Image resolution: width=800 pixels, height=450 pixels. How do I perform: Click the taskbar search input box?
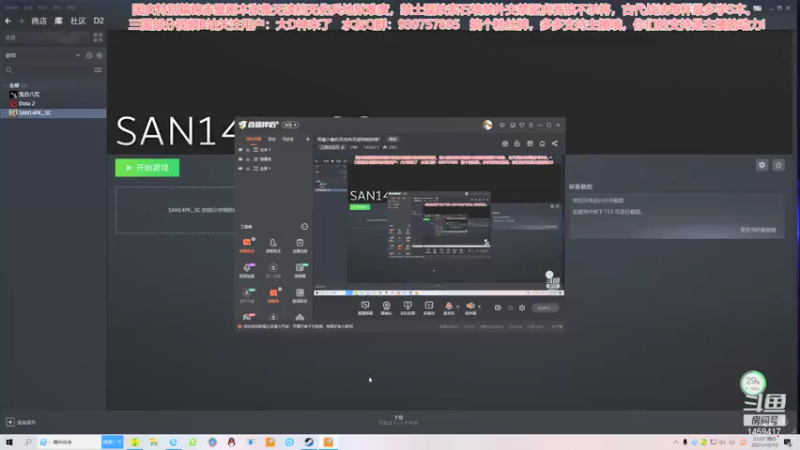pos(69,442)
